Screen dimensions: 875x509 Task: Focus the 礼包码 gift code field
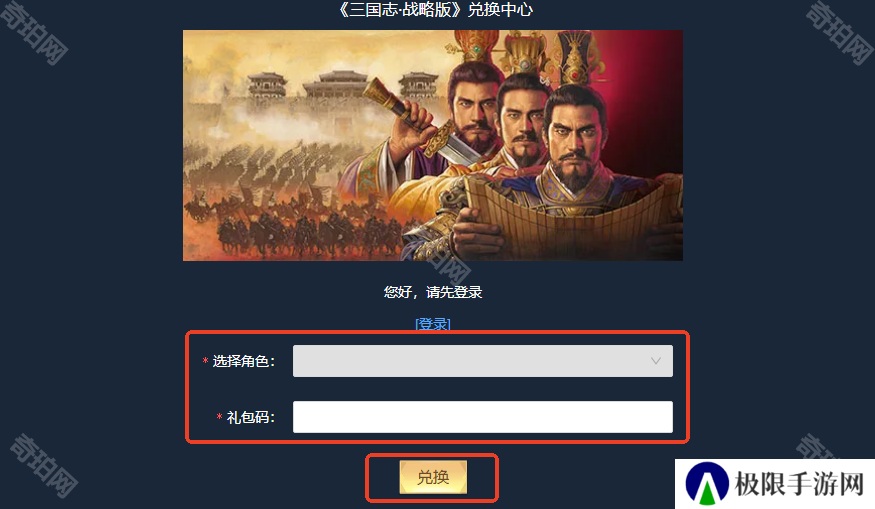coord(483,417)
